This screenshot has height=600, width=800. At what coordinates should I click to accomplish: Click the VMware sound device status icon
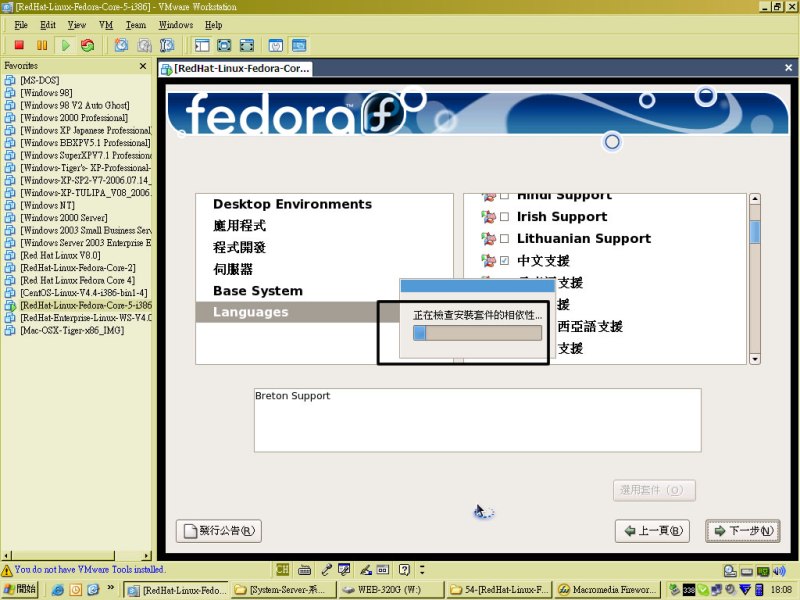click(780, 571)
